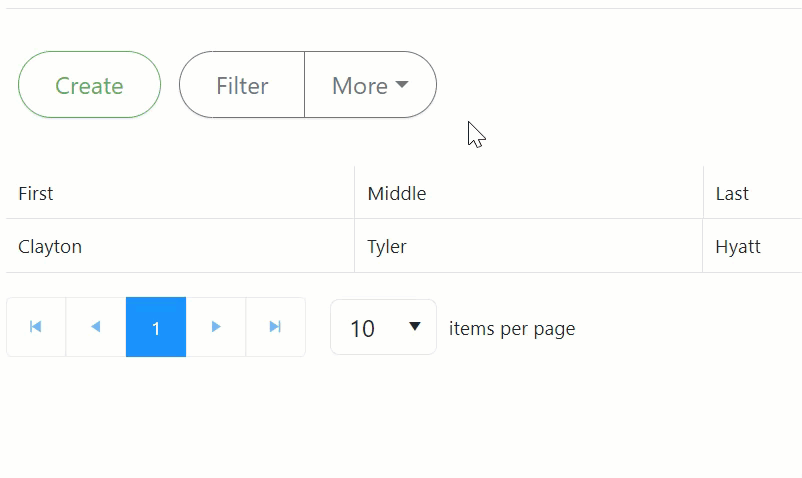
Task: Click the items-per-page dropdown arrow
Action: coord(415,327)
